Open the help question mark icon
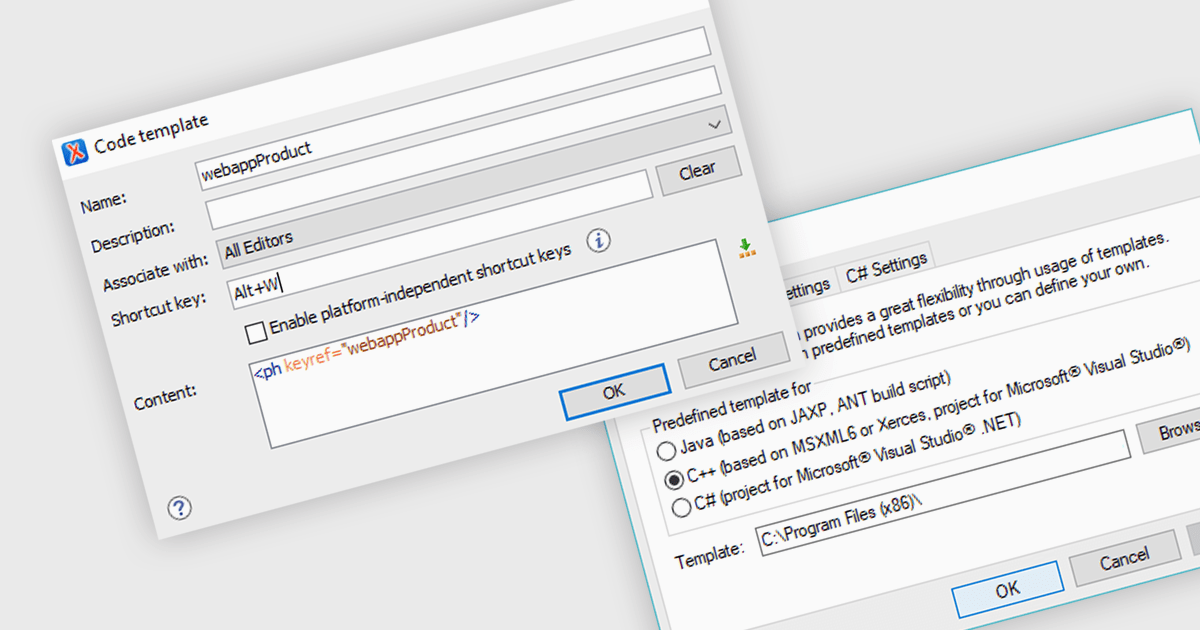 tap(179, 507)
